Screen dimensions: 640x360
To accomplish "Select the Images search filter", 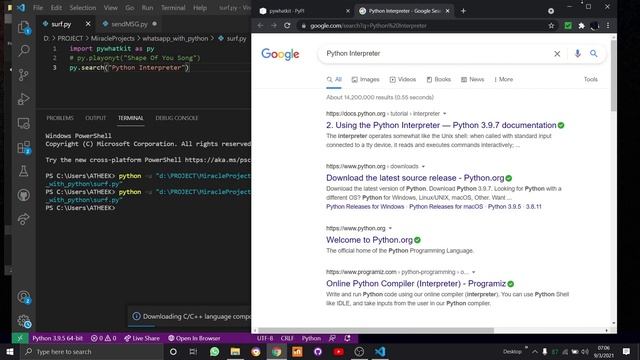I will 365,79.
